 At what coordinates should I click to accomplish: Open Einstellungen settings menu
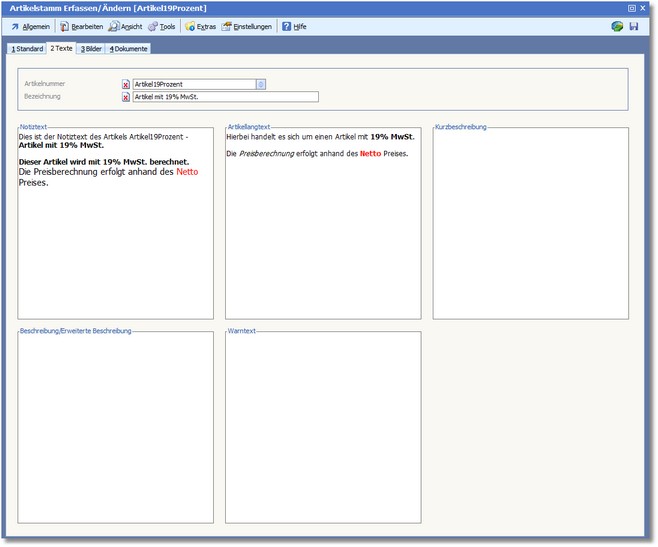tap(247, 26)
